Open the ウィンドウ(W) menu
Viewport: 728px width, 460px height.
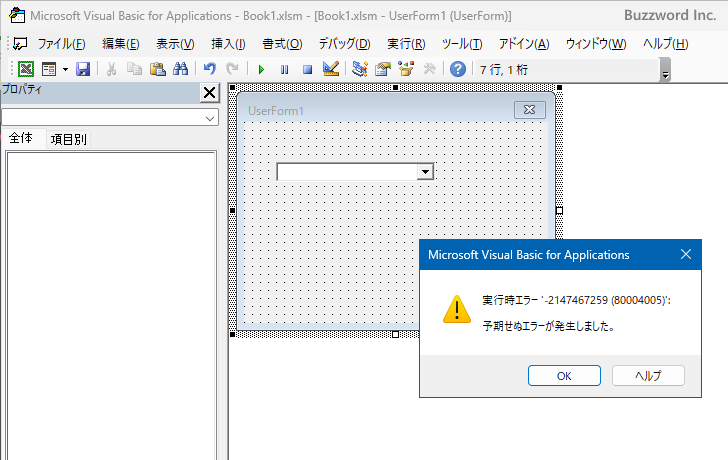596,44
